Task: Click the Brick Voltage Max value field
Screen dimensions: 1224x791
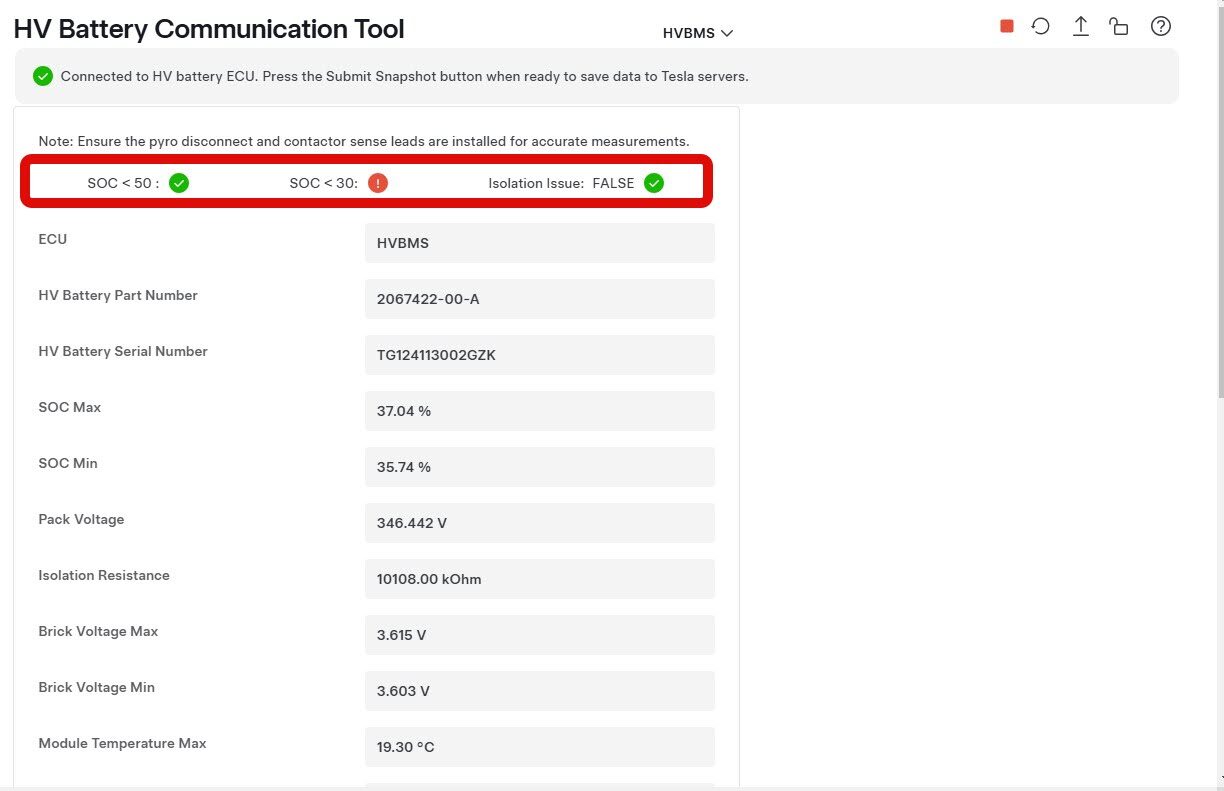Action: click(x=539, y=635)
